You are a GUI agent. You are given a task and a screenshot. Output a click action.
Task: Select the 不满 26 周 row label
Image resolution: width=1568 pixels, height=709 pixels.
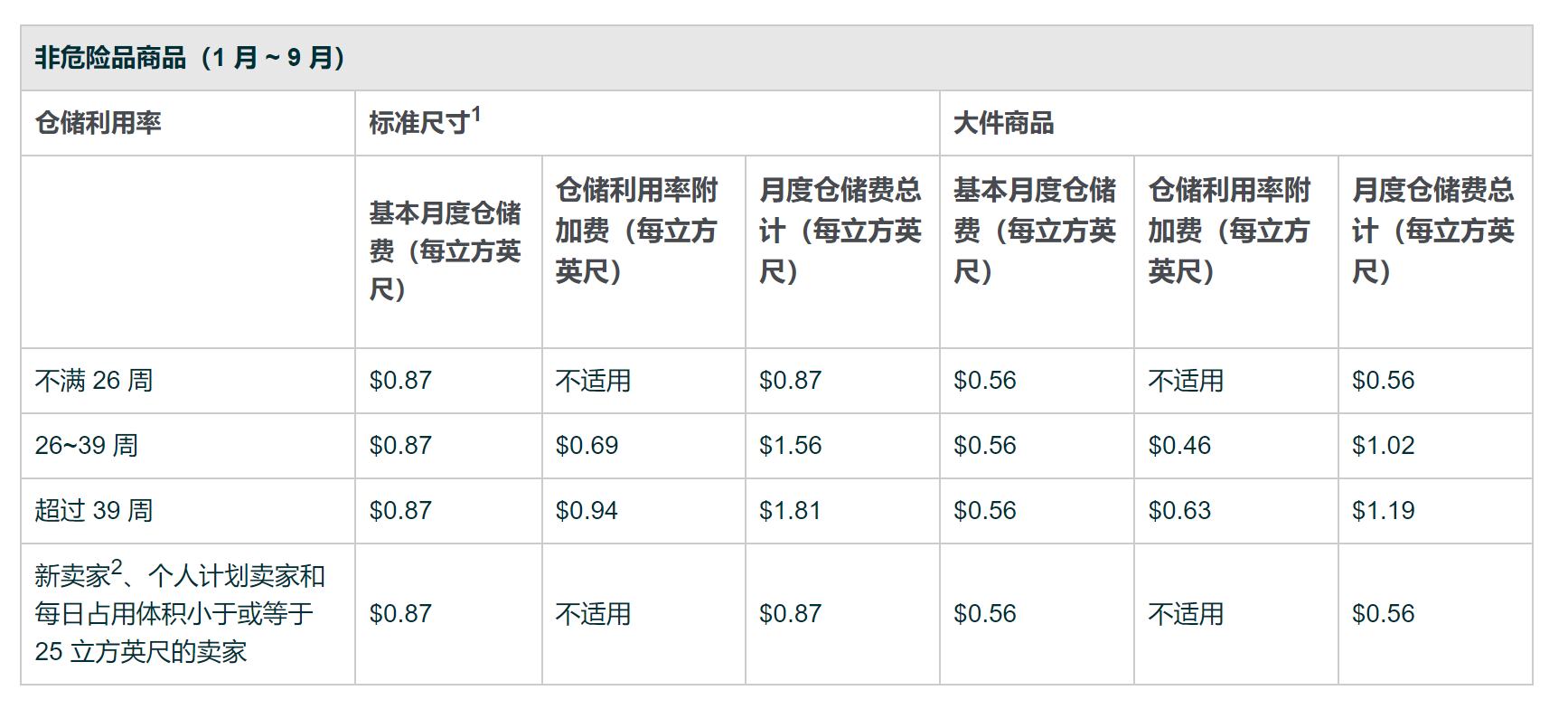94,381
